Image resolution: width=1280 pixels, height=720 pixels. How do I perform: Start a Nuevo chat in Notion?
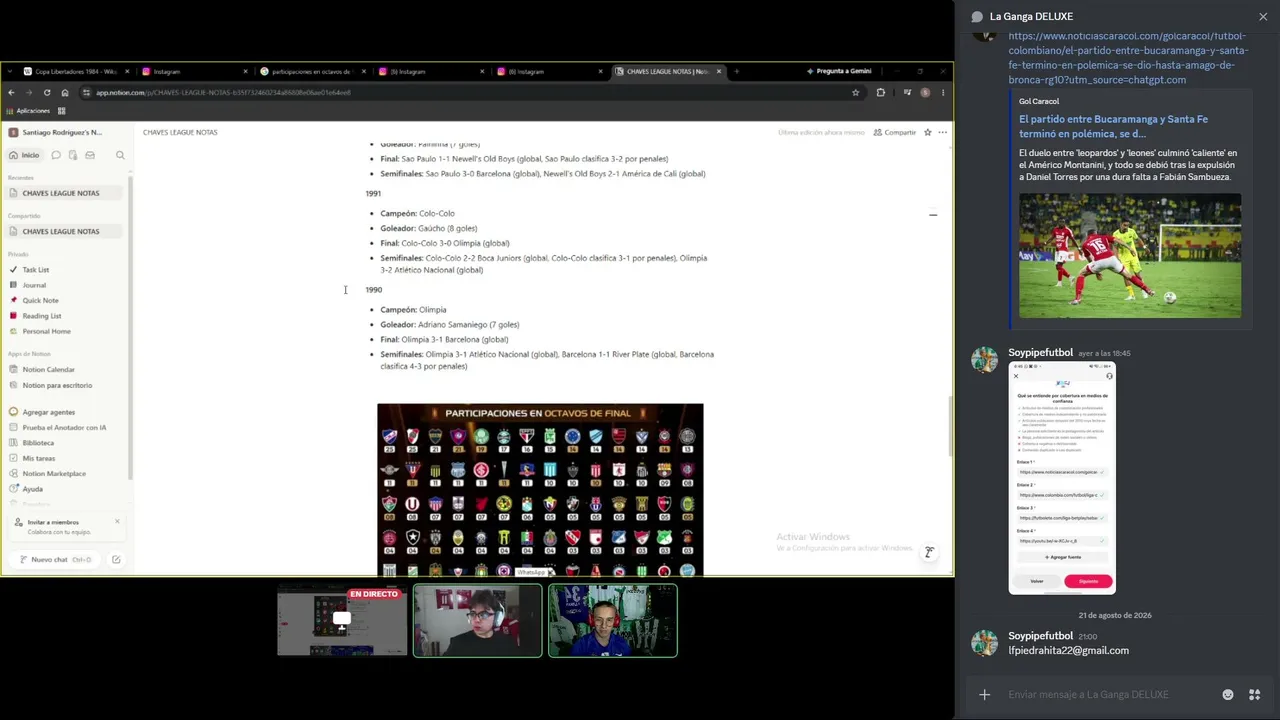click(x=55, y=560)
